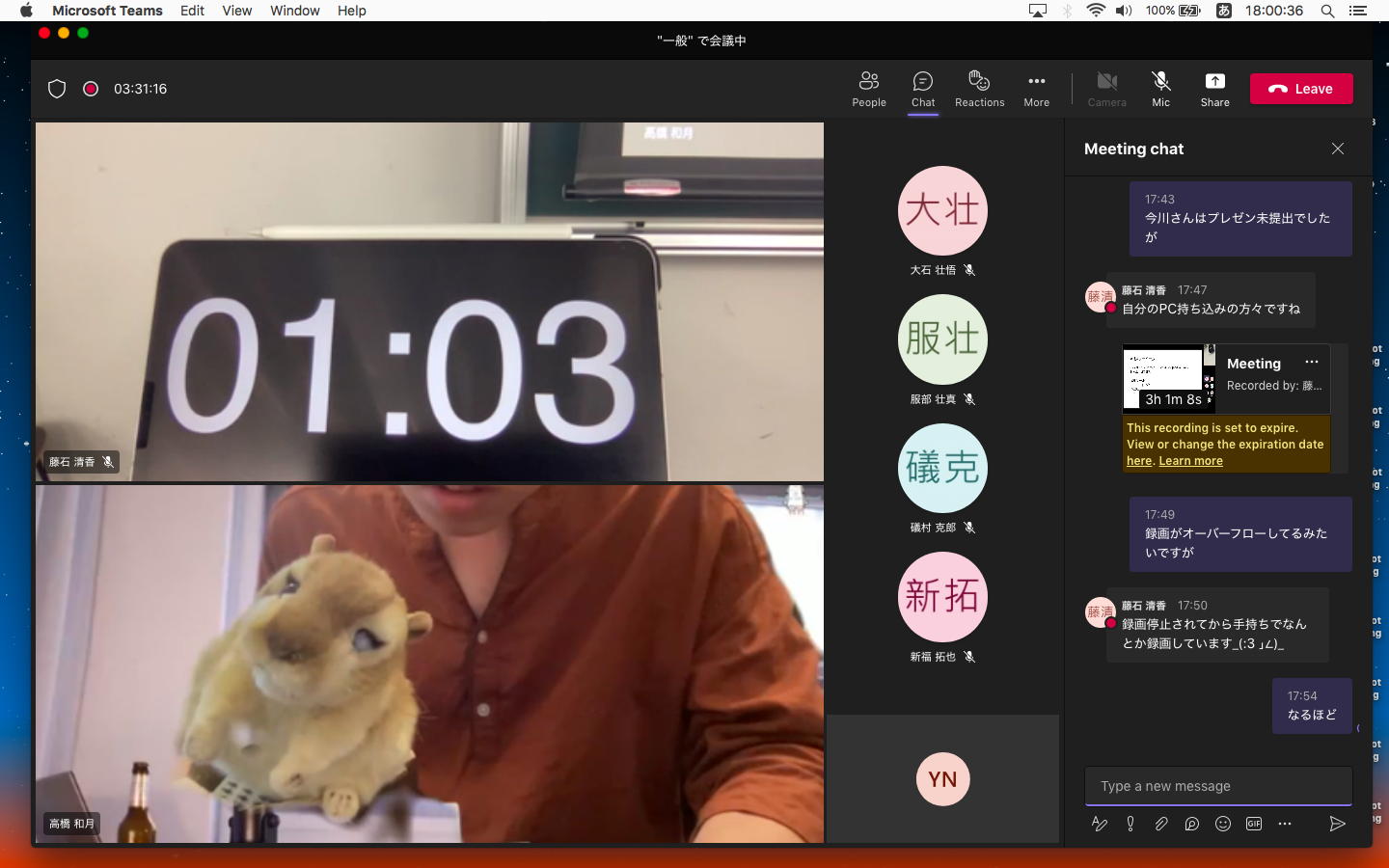The image size is (1389, 868).
Task: Open the Edit menu
Action: (x=192, y=11)
